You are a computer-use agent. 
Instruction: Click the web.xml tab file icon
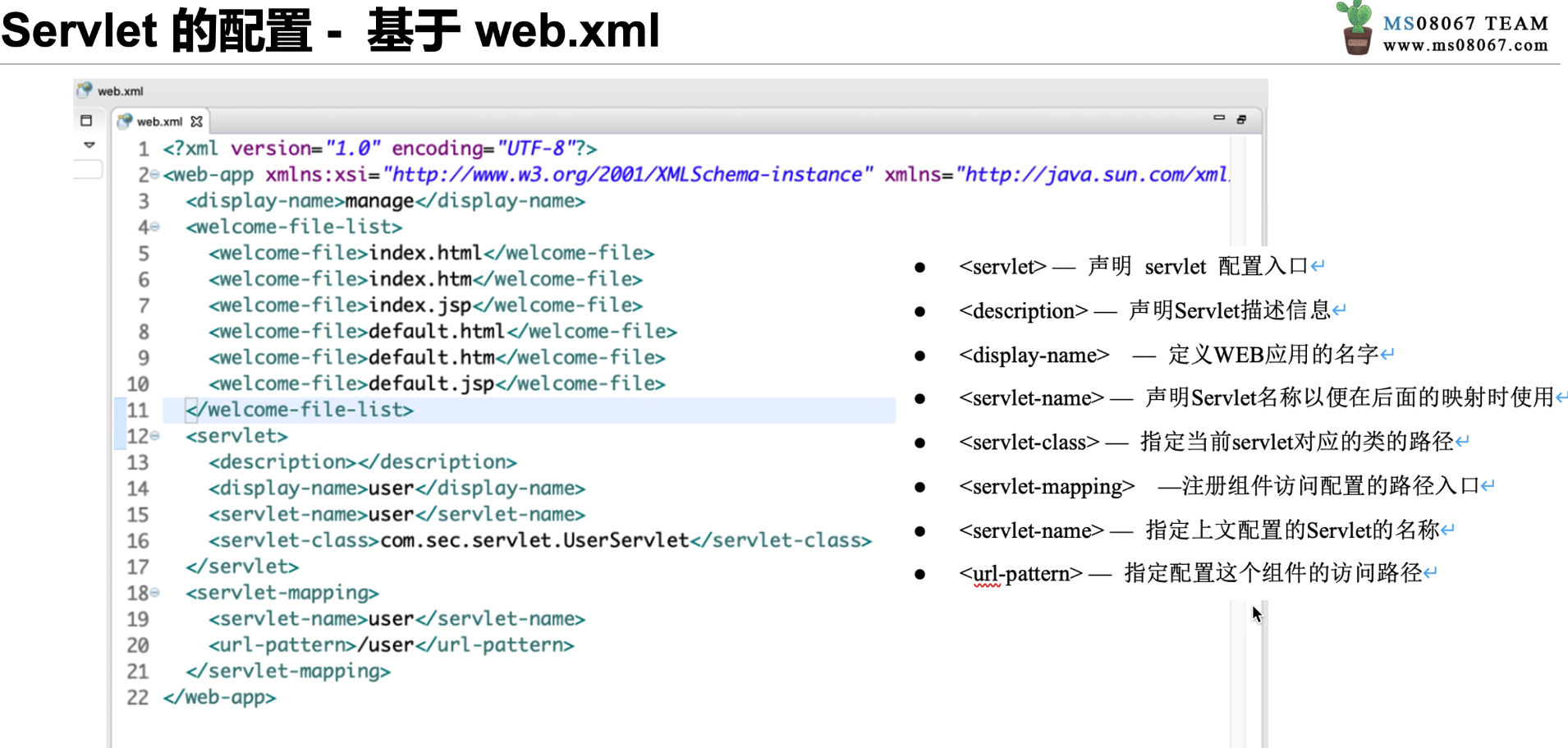click(125, 122)
